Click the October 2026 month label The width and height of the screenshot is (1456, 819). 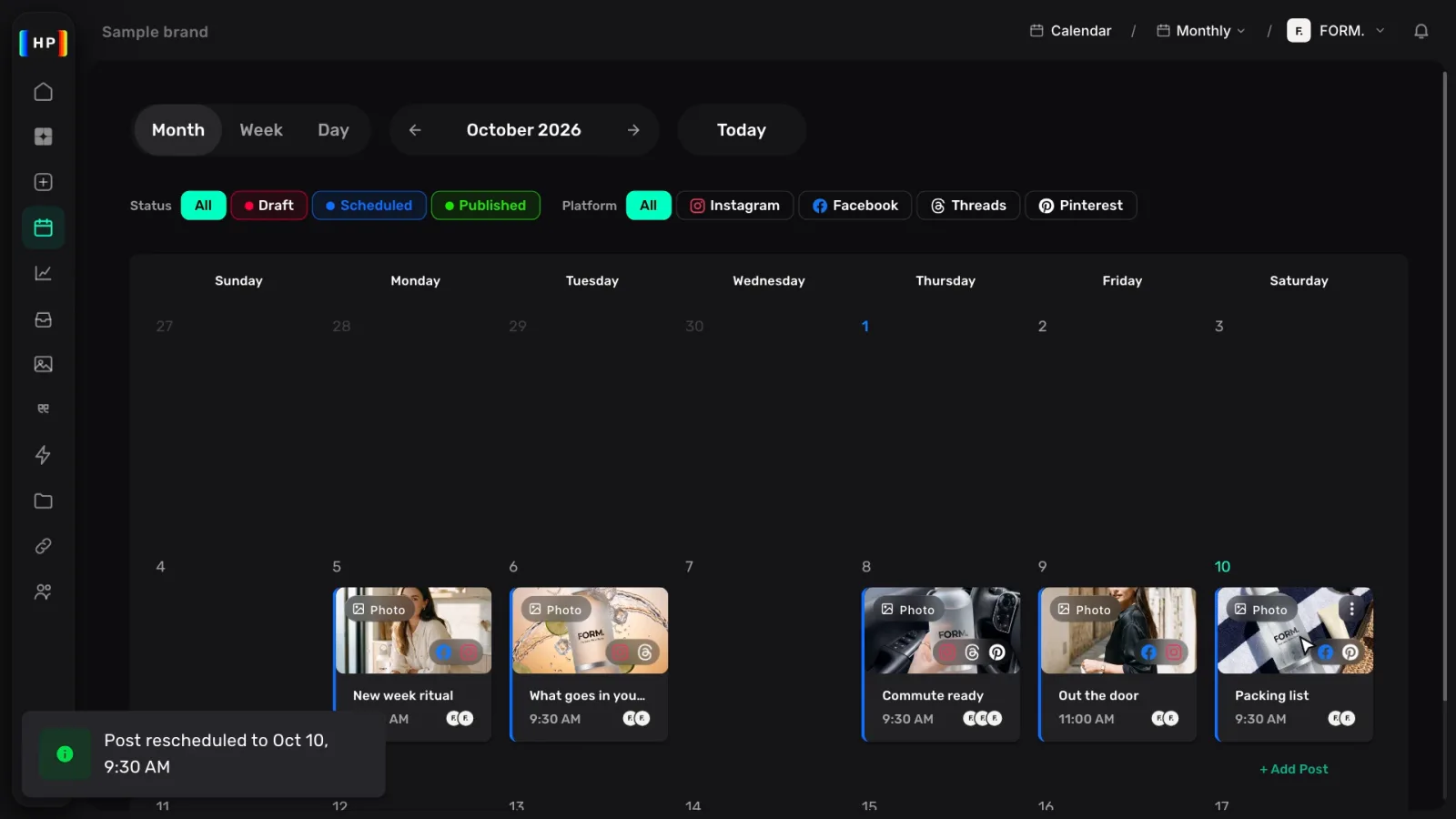[523, 130]
